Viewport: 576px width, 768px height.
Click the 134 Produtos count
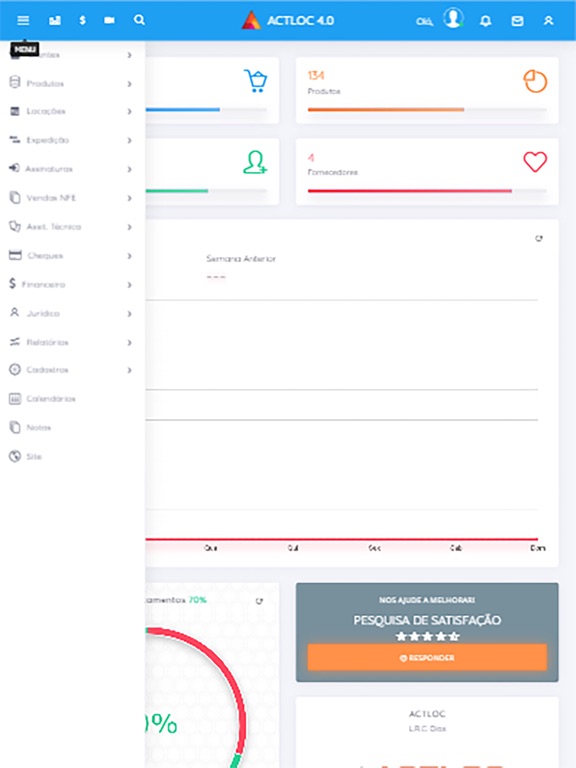pyautogui.click(x=316, y=75)
